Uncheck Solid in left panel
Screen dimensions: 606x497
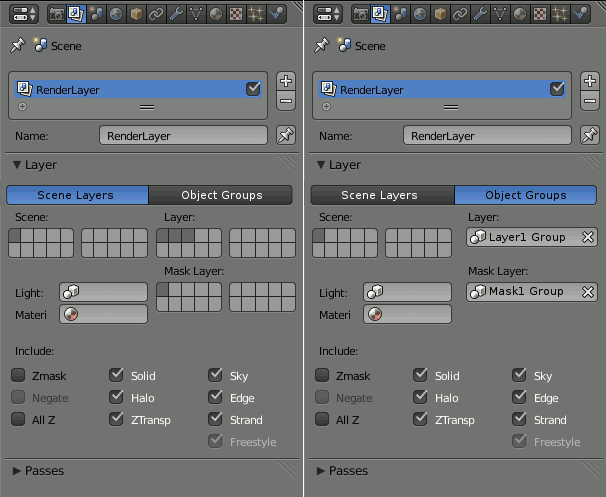pos(116,375)
